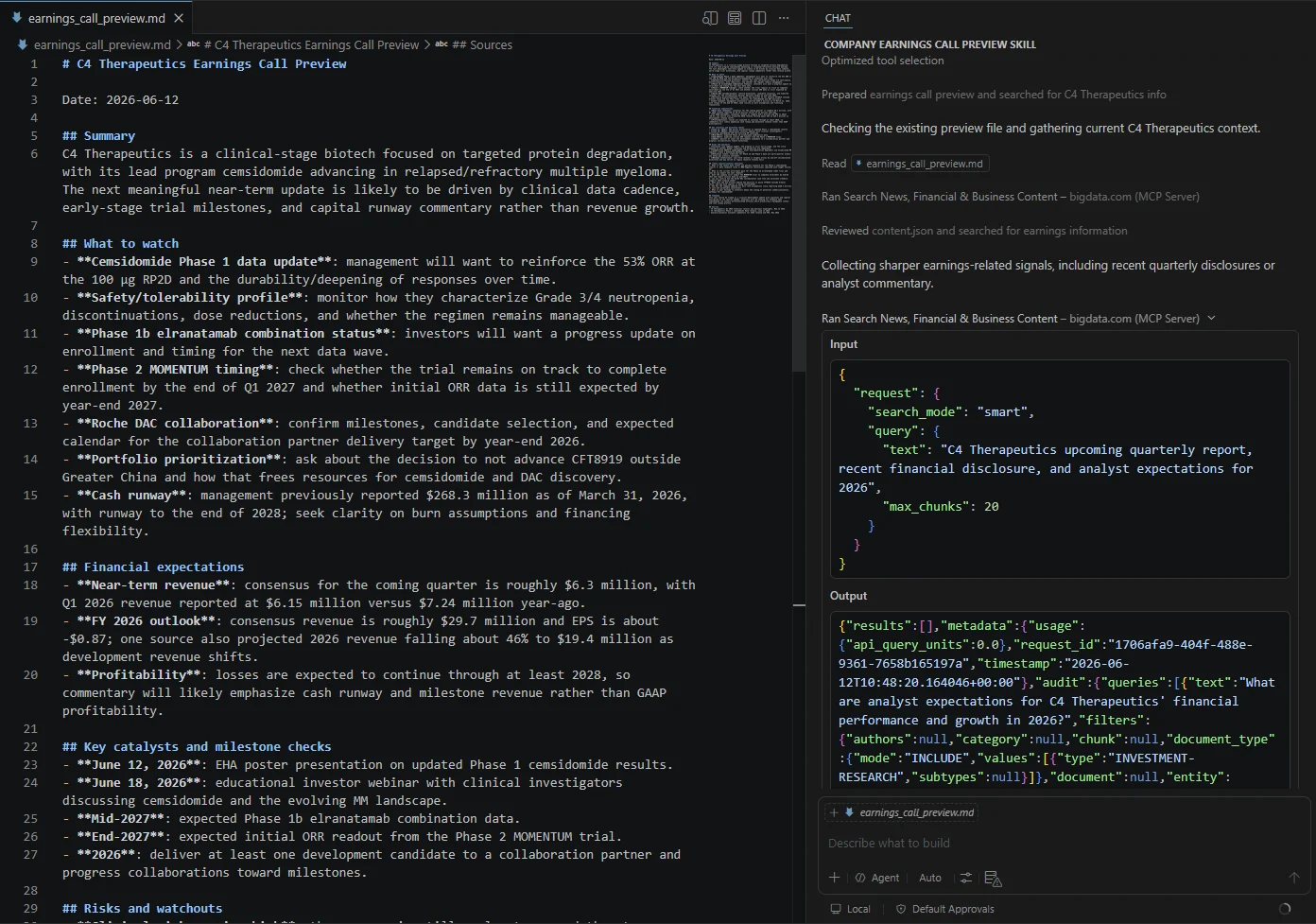Click the MCP server warning icon
The width and height of the screenshot is (1316, 924).
click(993, 879)
